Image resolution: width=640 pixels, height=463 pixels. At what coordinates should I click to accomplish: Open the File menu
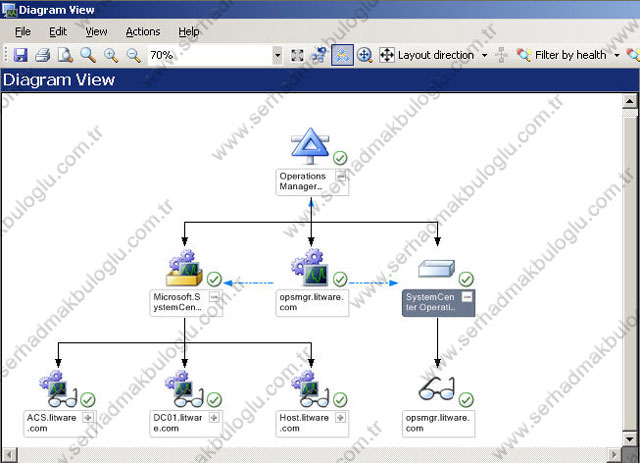pos(23,32)
